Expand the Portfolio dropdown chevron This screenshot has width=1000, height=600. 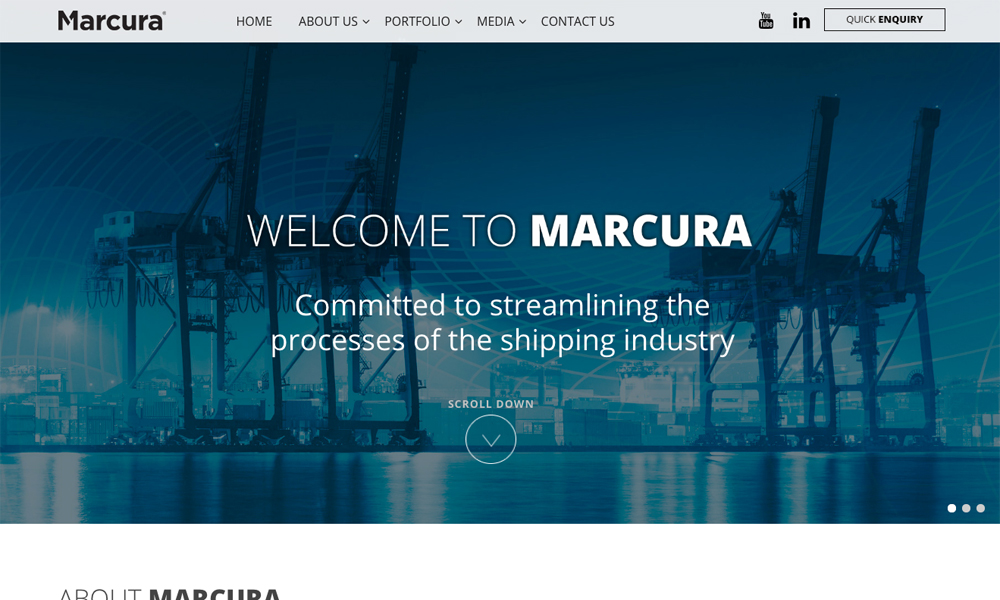[459, 22]
